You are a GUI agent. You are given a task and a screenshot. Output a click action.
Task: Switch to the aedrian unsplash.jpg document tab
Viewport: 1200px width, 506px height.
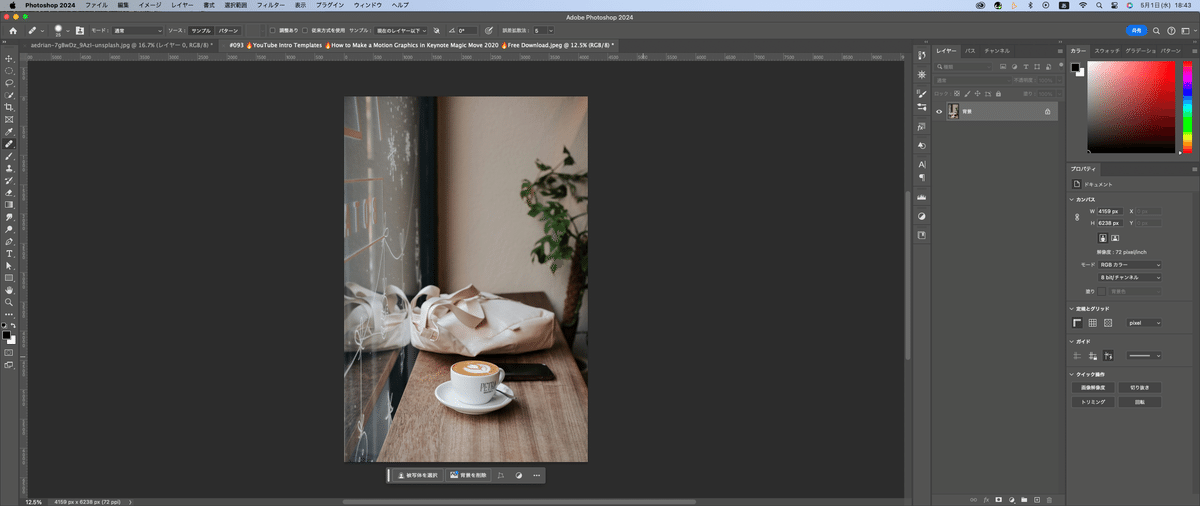click(x=120, y=45)
